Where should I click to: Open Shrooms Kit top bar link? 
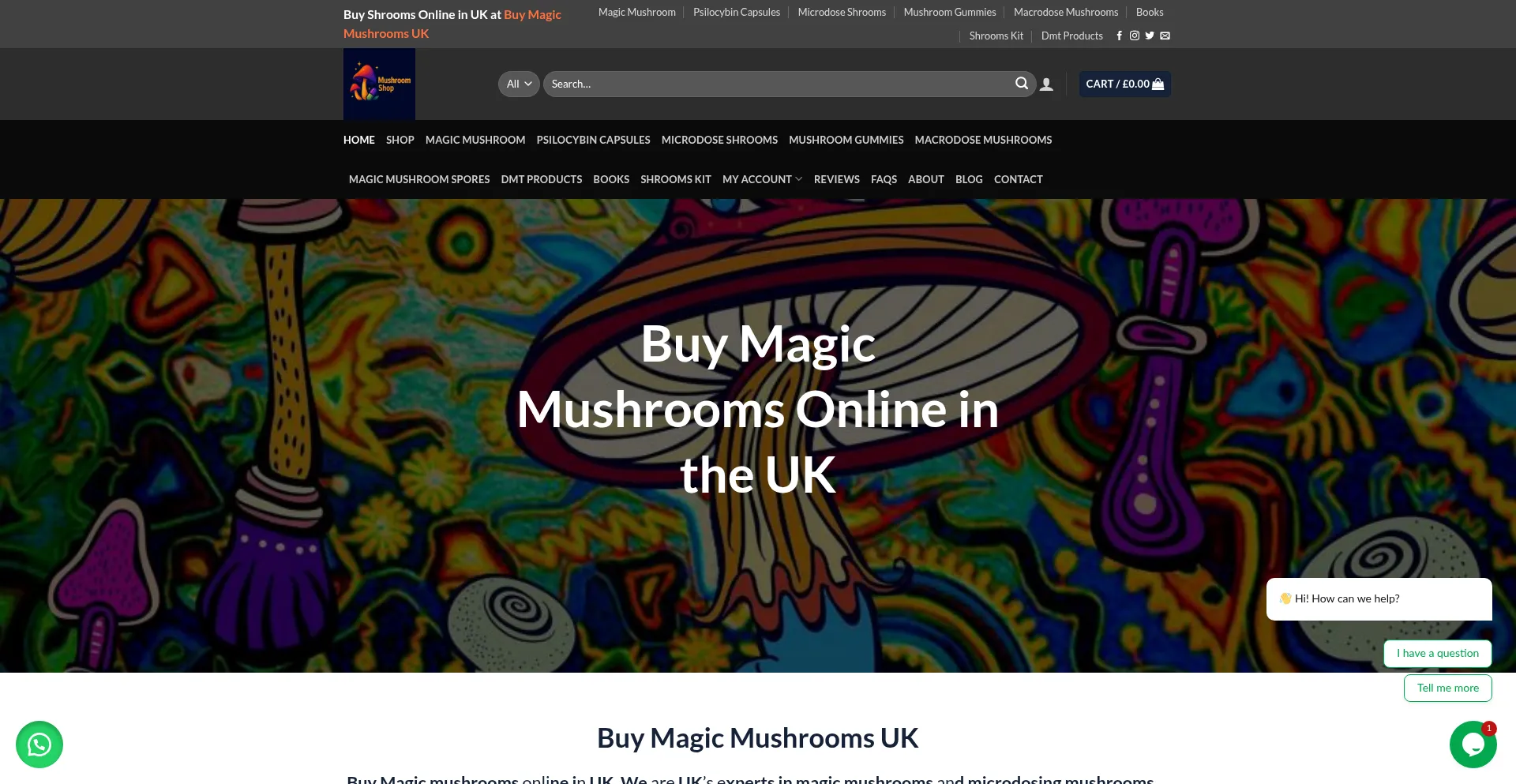(x=996, y=36)
